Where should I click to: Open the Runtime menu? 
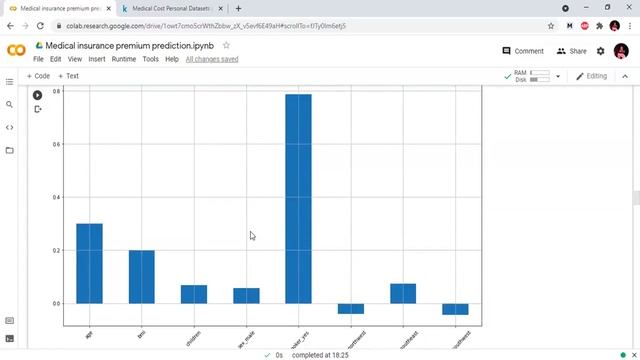[x=124, y=59]
